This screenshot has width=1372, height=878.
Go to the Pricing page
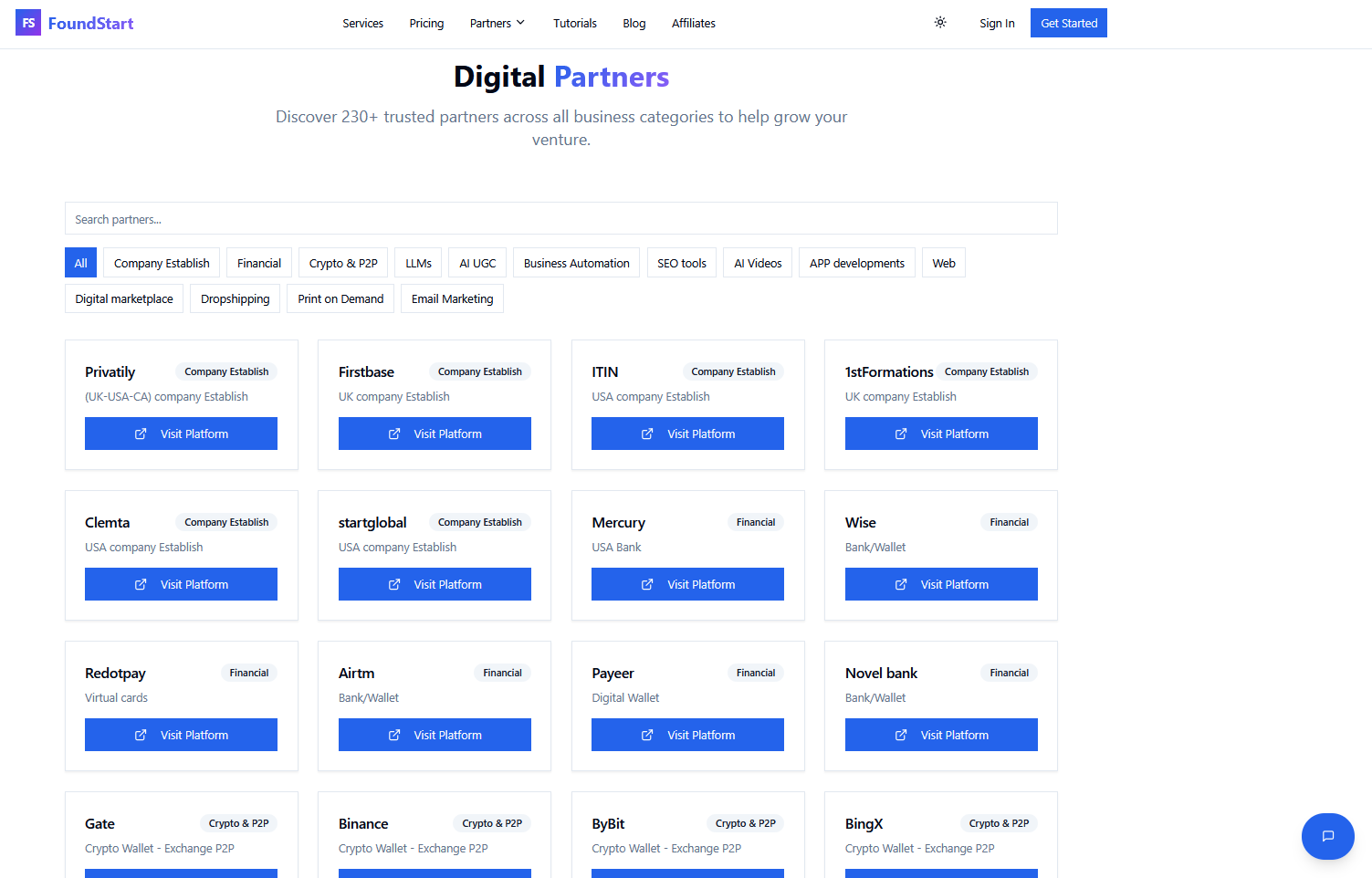[426, 23]
